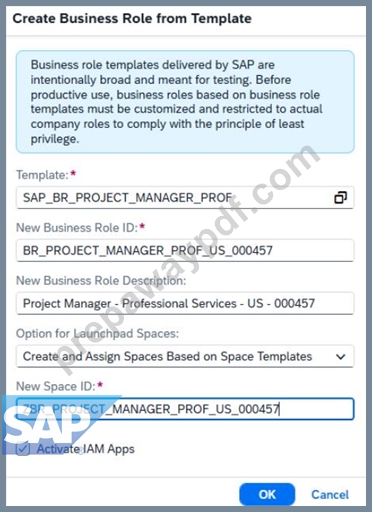Click the Activate IAM Apps label text

click(86, 449)
